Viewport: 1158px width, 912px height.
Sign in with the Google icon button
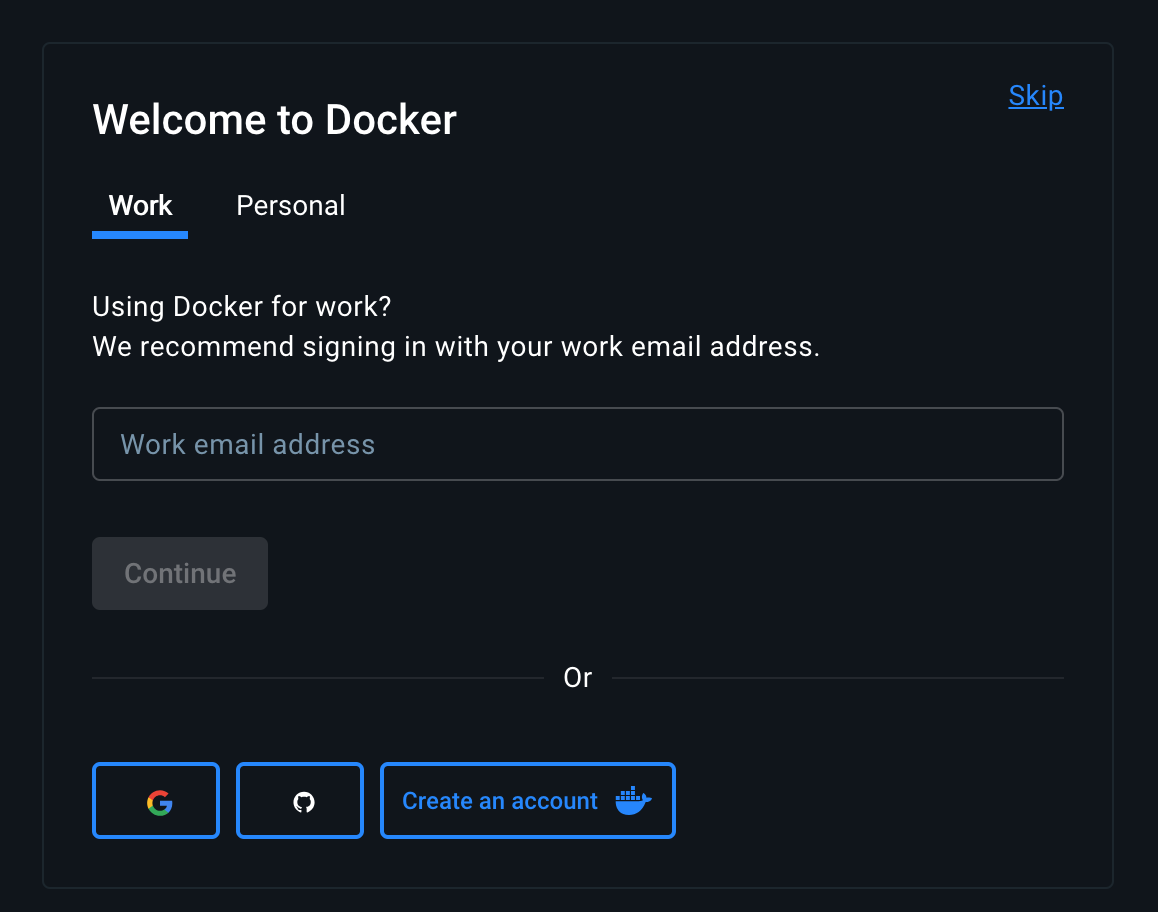pyautogui.click(x=156, y=800)
